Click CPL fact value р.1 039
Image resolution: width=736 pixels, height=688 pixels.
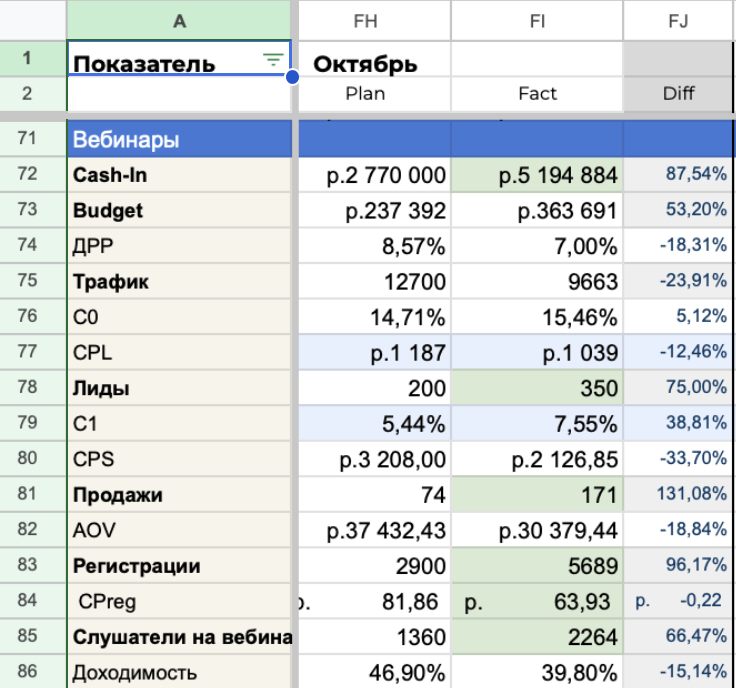click(x=537, y=352)
